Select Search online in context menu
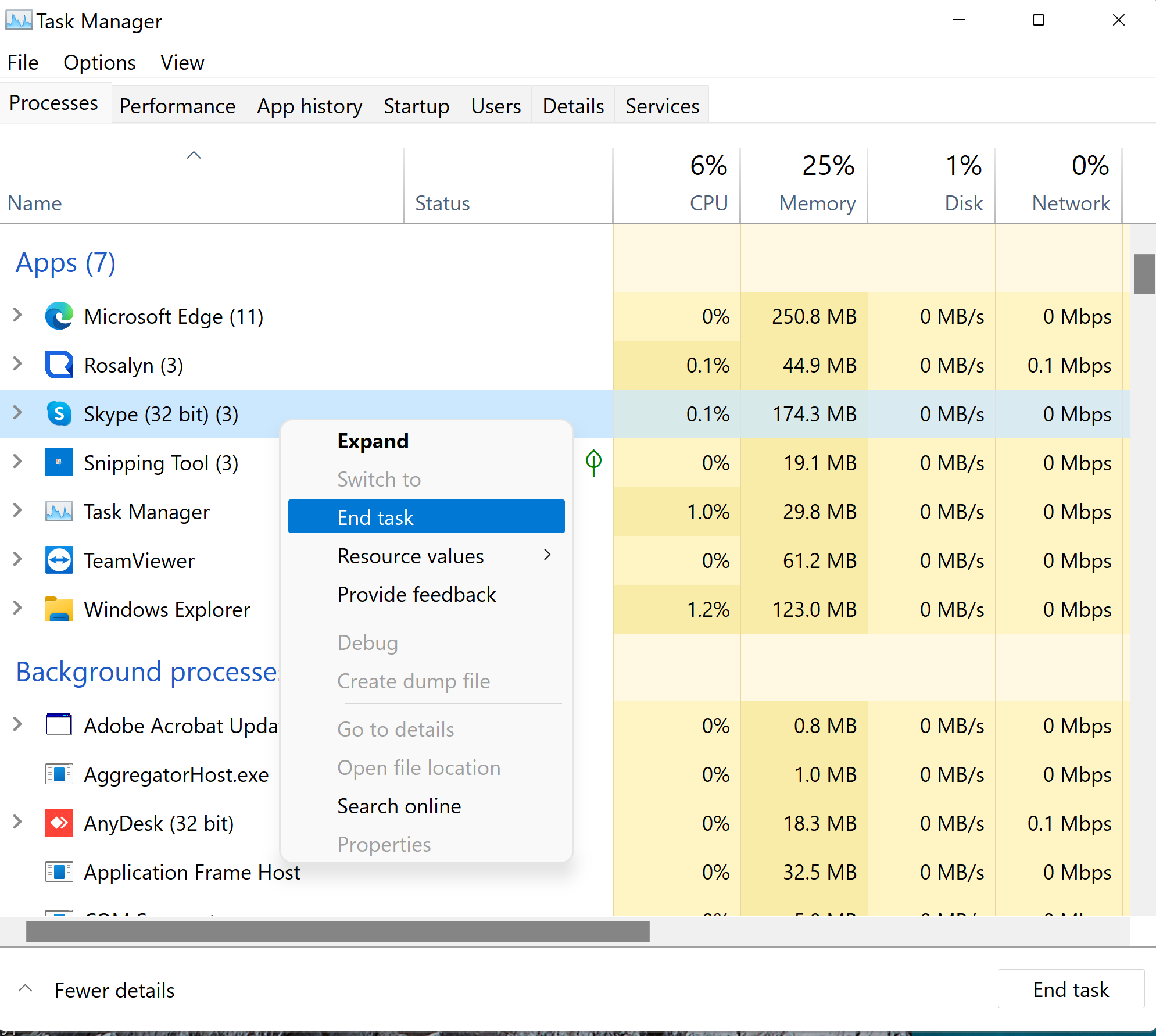Screen dimensions: 1156x1036 (427, 806)
